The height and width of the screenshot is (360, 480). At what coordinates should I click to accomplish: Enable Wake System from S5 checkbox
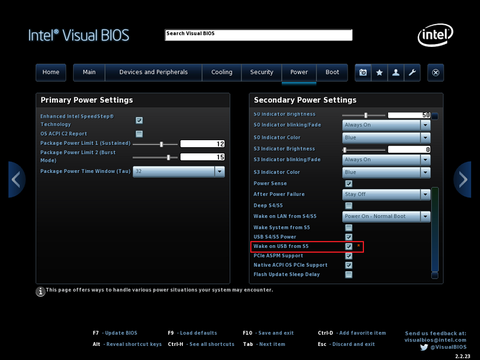pos(349,227)
